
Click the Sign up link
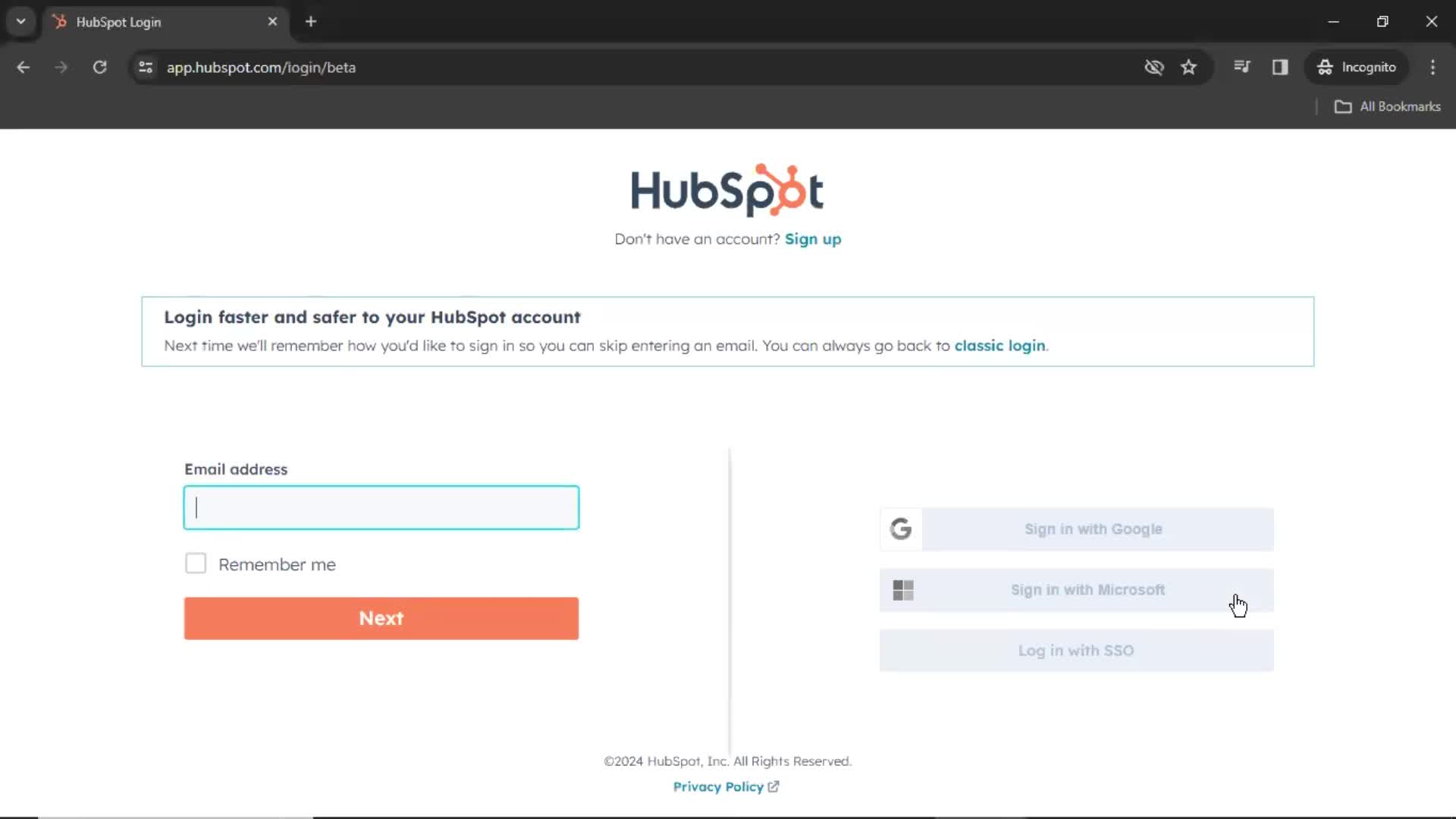pyautogui.click(x=813, y=239)
